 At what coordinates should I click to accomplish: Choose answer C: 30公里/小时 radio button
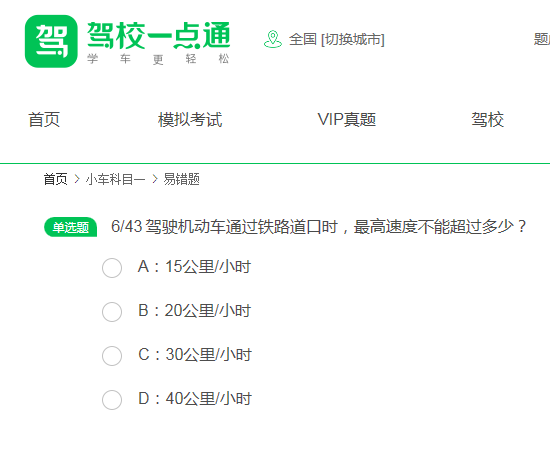click(x=112, y=356)
